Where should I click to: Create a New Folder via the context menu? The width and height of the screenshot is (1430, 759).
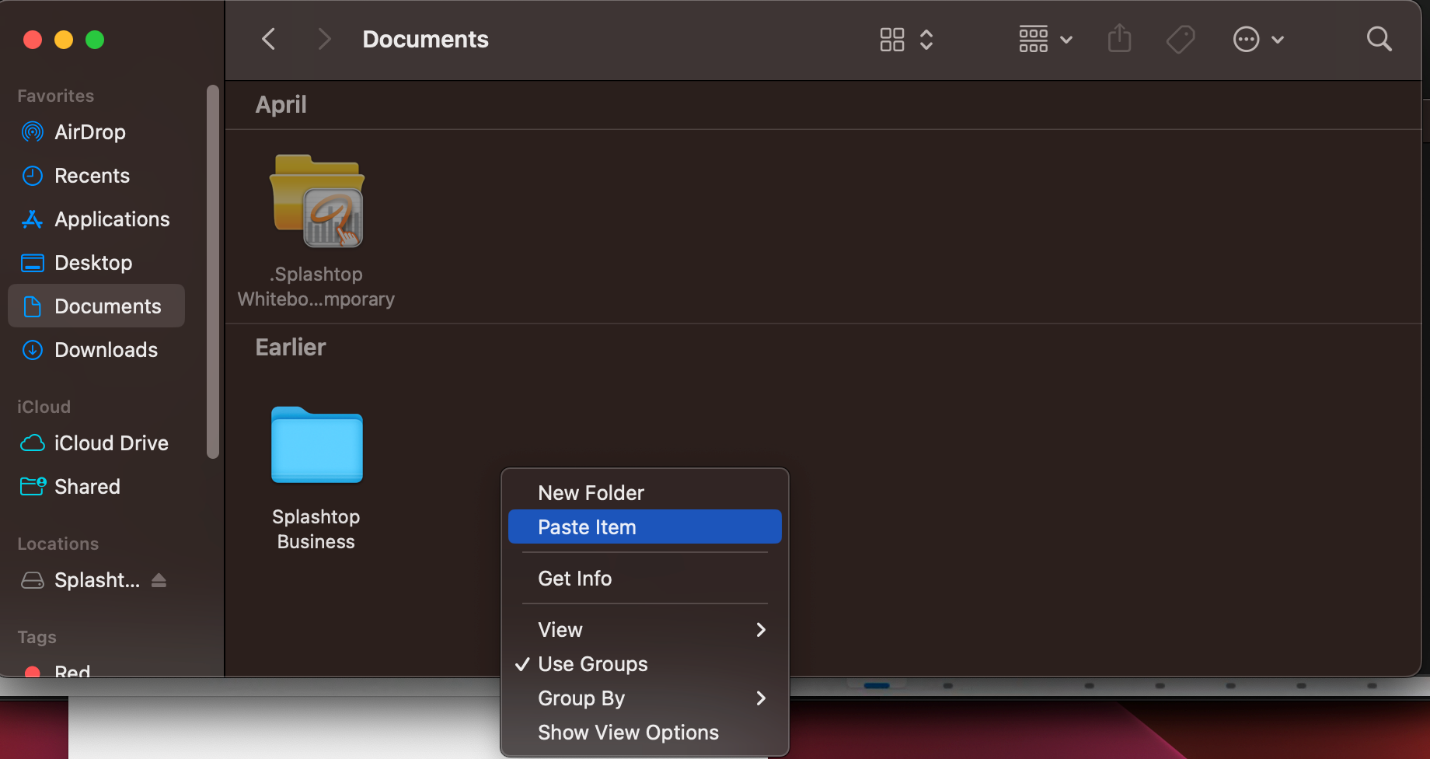coord(590,492)
